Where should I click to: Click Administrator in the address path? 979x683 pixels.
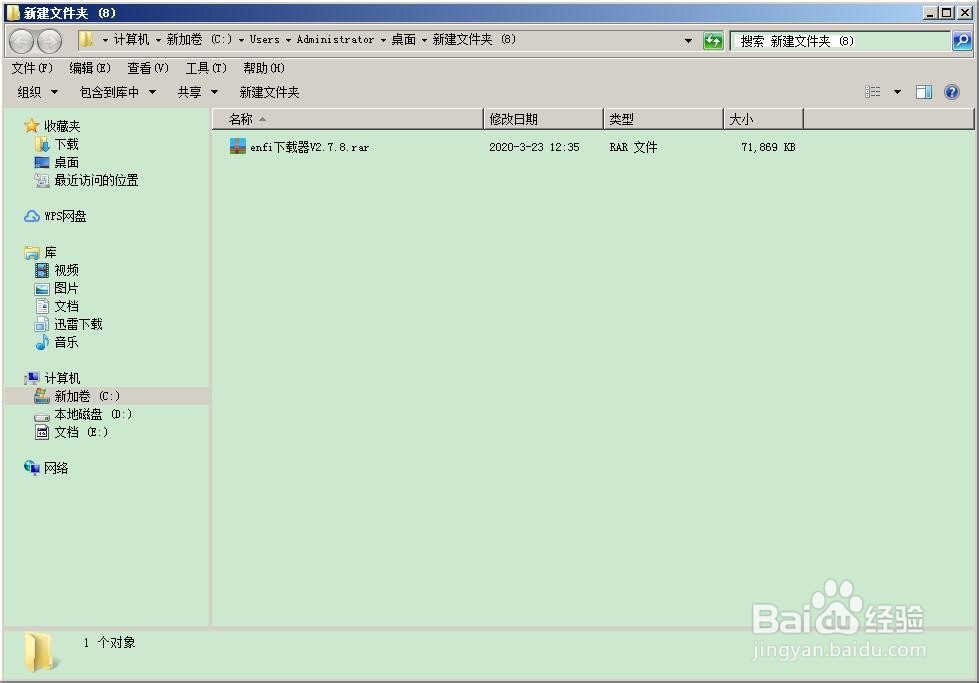335,39
